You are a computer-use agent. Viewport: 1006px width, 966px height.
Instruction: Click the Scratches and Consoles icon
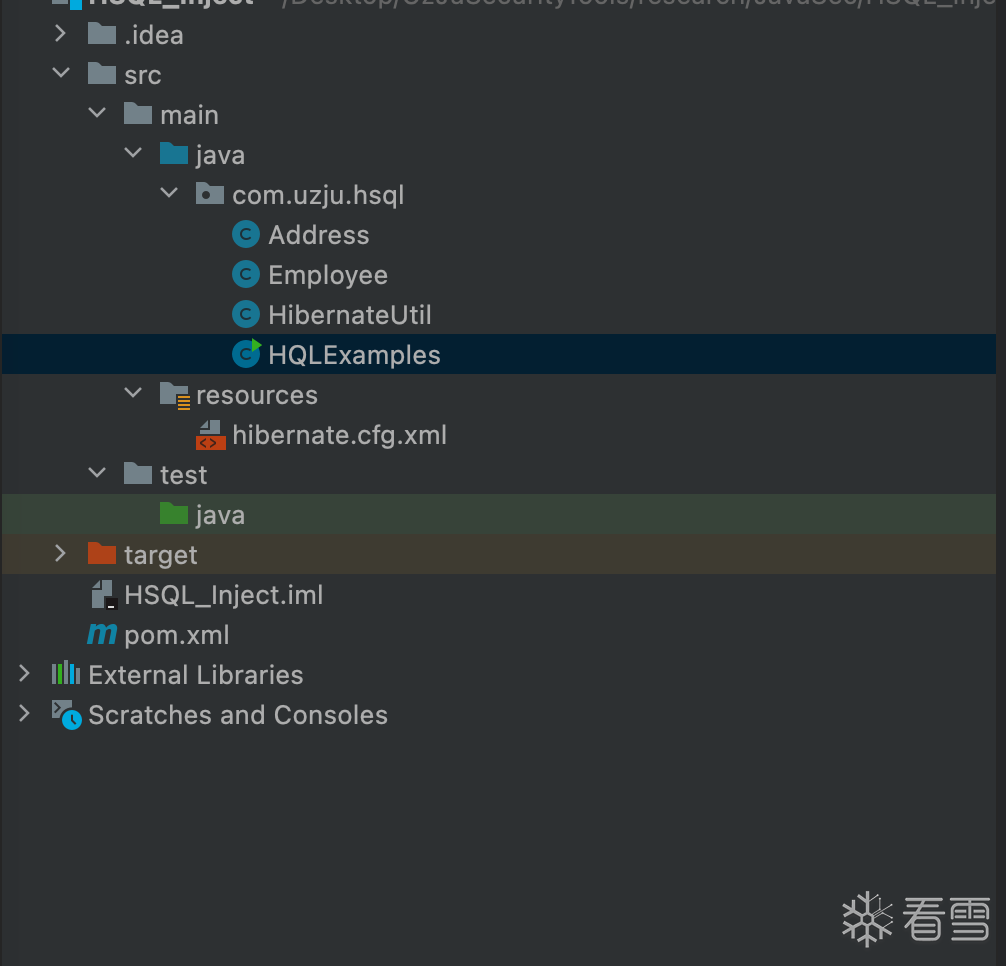point(66,715)
